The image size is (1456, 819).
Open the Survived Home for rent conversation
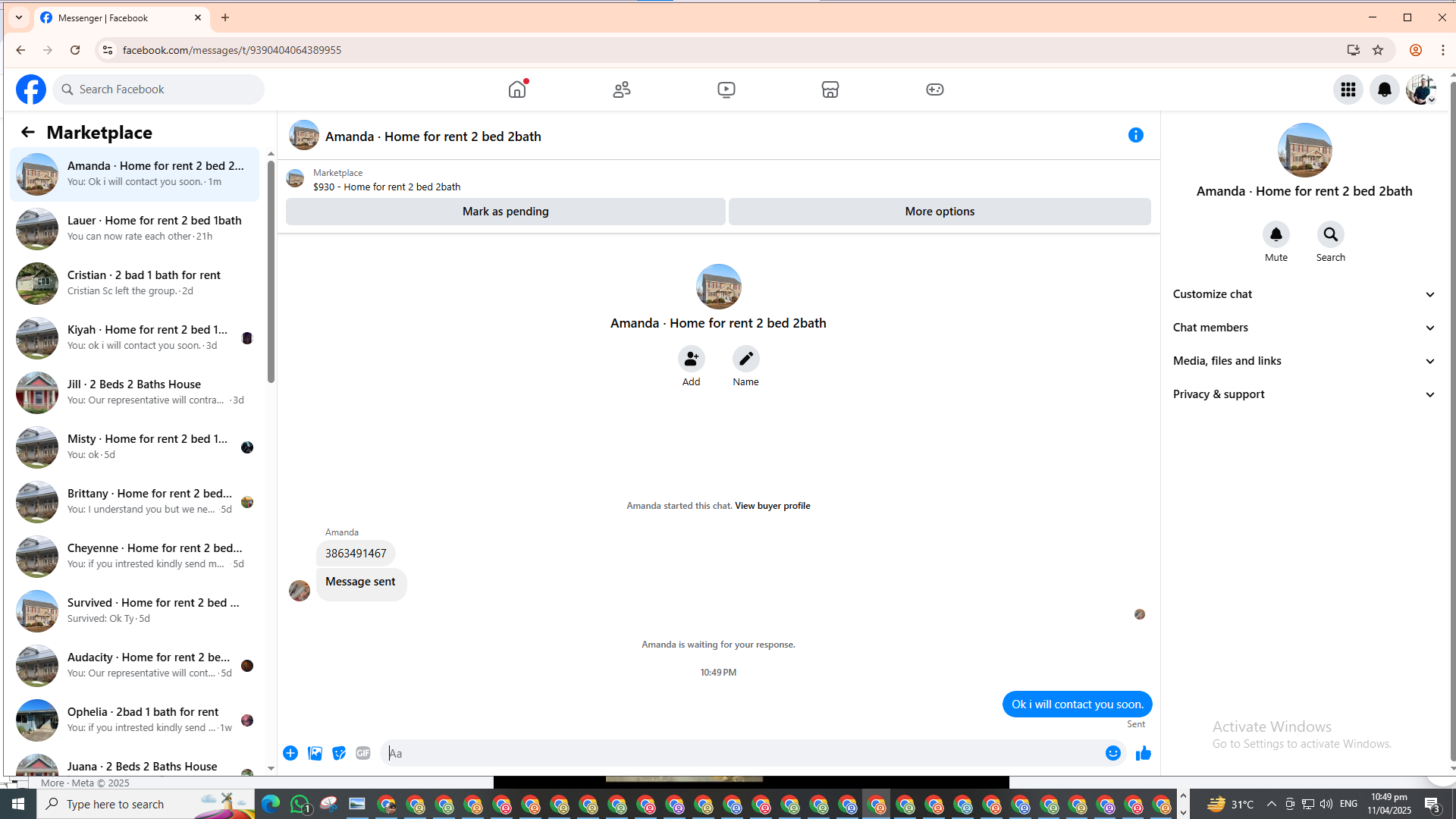134,610
